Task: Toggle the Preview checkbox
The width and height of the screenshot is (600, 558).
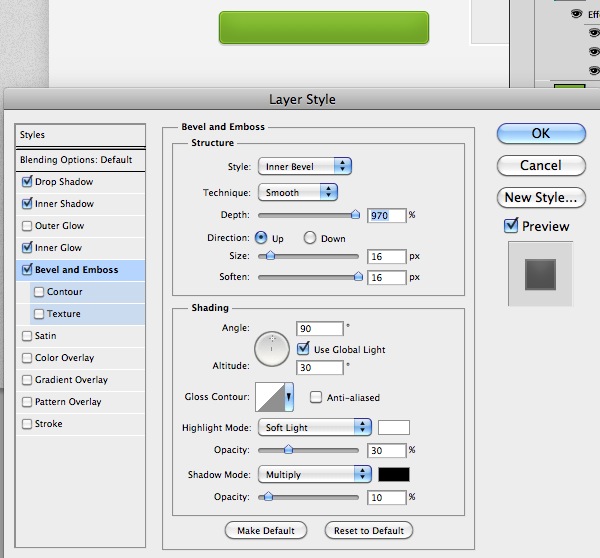Action: point(511,225)
